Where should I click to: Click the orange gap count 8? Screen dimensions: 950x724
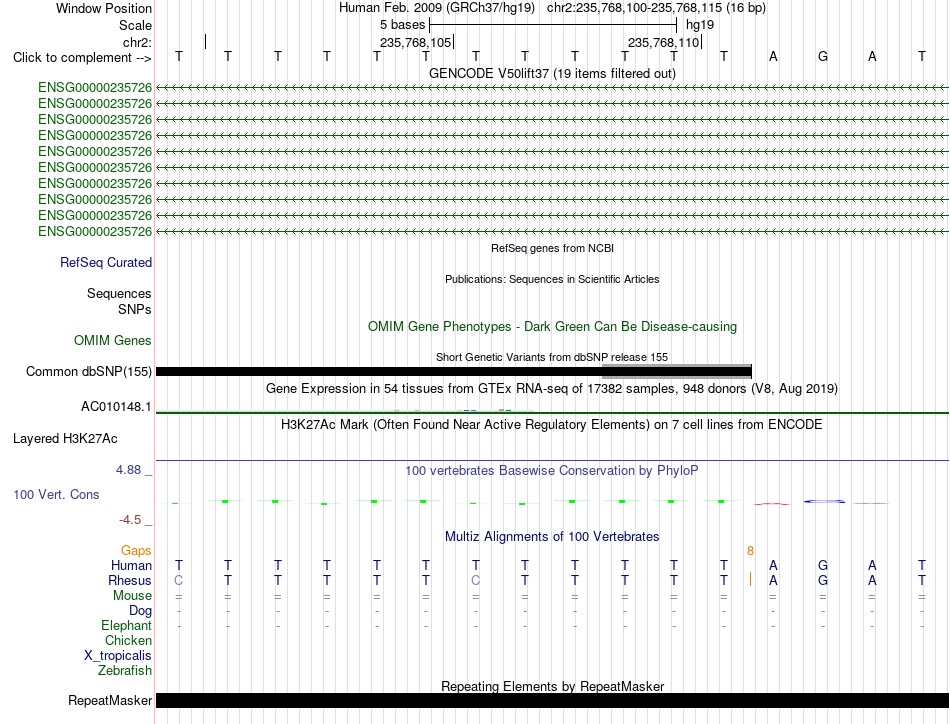(750, 550)
